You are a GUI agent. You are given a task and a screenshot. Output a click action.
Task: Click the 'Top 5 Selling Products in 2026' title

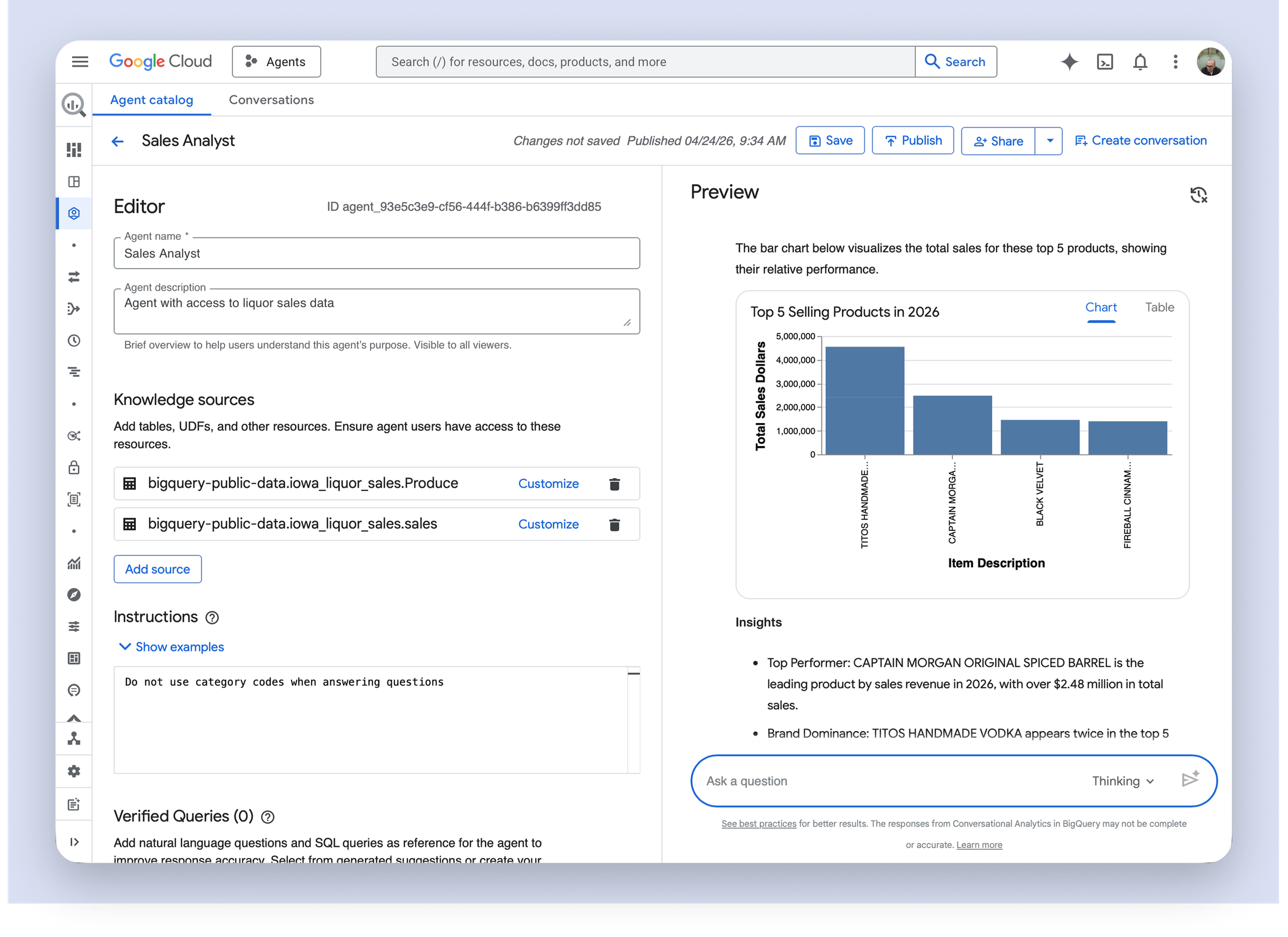pyautogui.click(x=844, y=312)
